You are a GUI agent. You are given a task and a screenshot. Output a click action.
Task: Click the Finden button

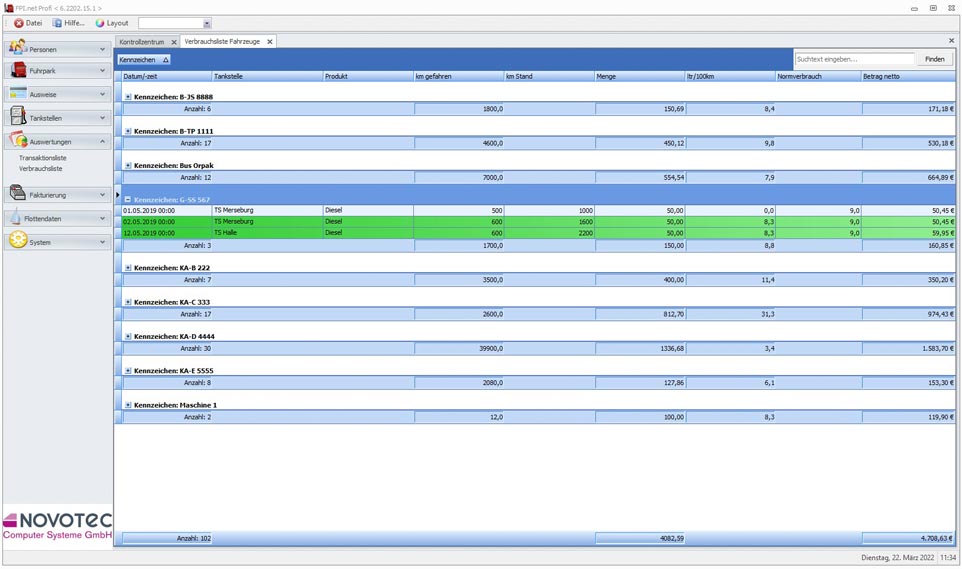[934, 60]
